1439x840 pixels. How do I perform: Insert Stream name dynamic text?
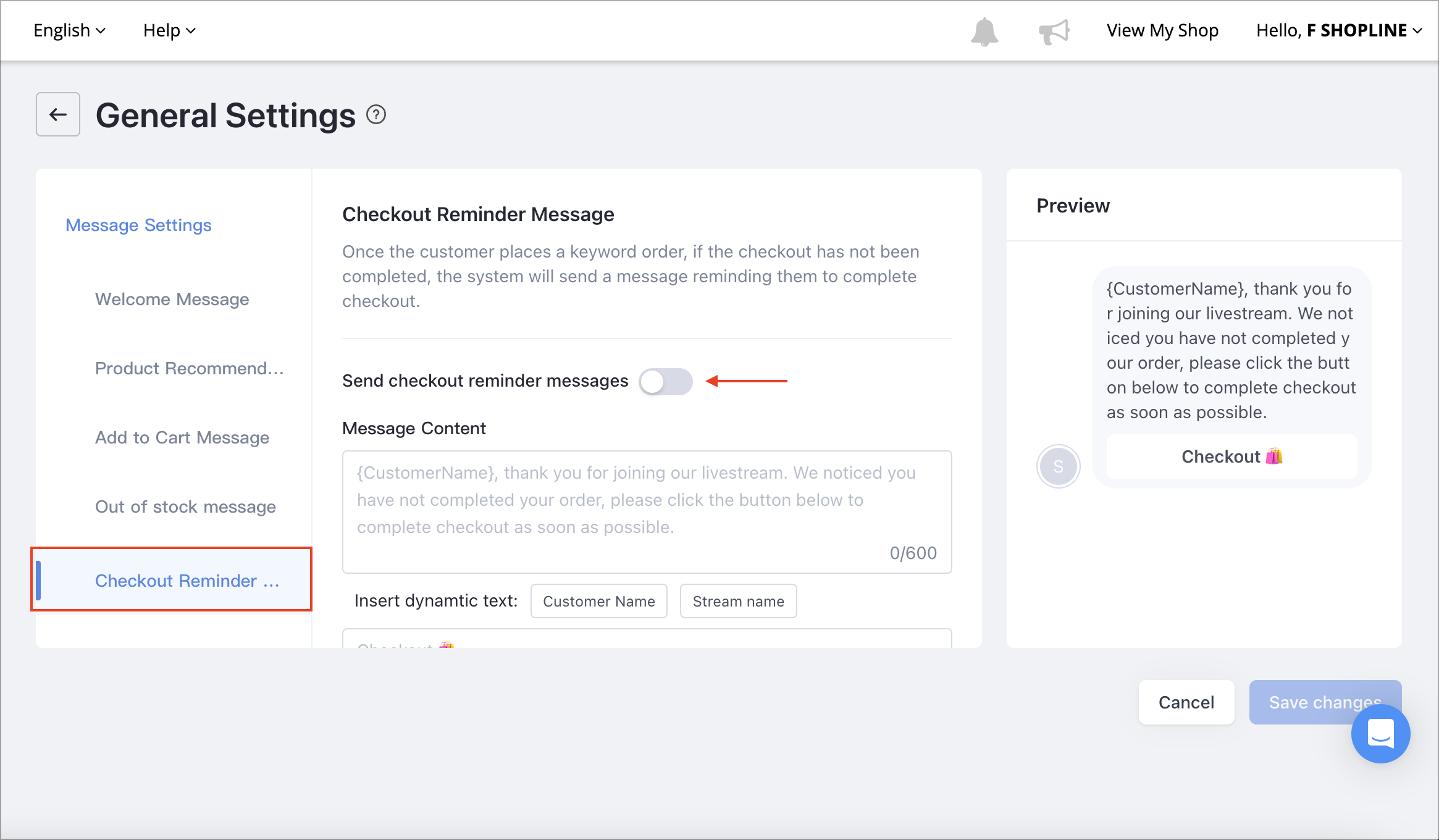739,601
